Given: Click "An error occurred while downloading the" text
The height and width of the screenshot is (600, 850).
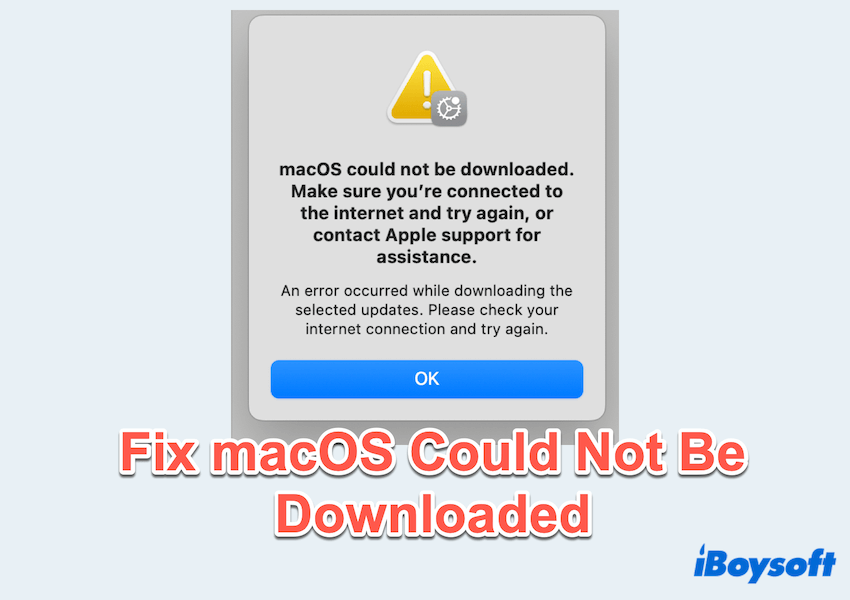Looking at the screenshot, I should (427, 291).
